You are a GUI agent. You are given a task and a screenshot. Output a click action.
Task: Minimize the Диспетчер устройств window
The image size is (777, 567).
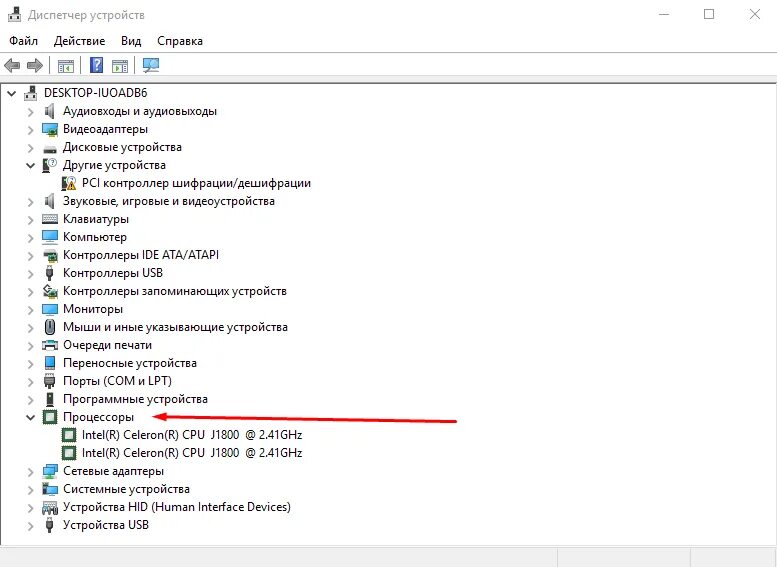click(x=664, y=14)
